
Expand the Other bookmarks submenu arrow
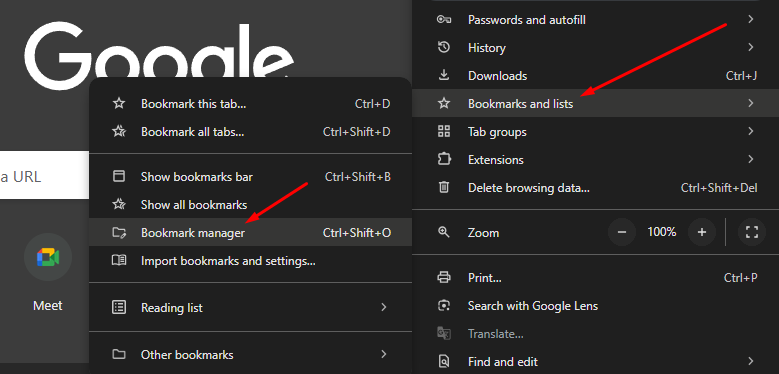(x=384, y=354)
